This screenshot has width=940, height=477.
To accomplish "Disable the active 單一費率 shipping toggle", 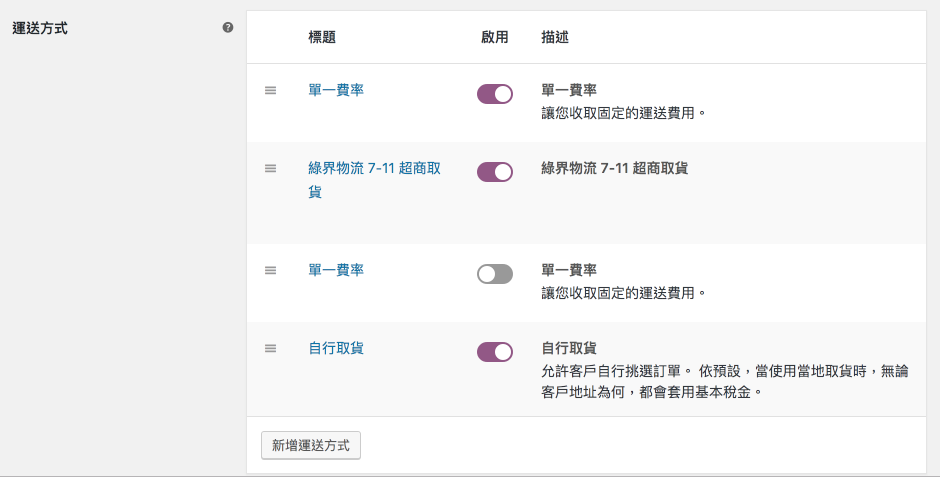I will (495, 94).
